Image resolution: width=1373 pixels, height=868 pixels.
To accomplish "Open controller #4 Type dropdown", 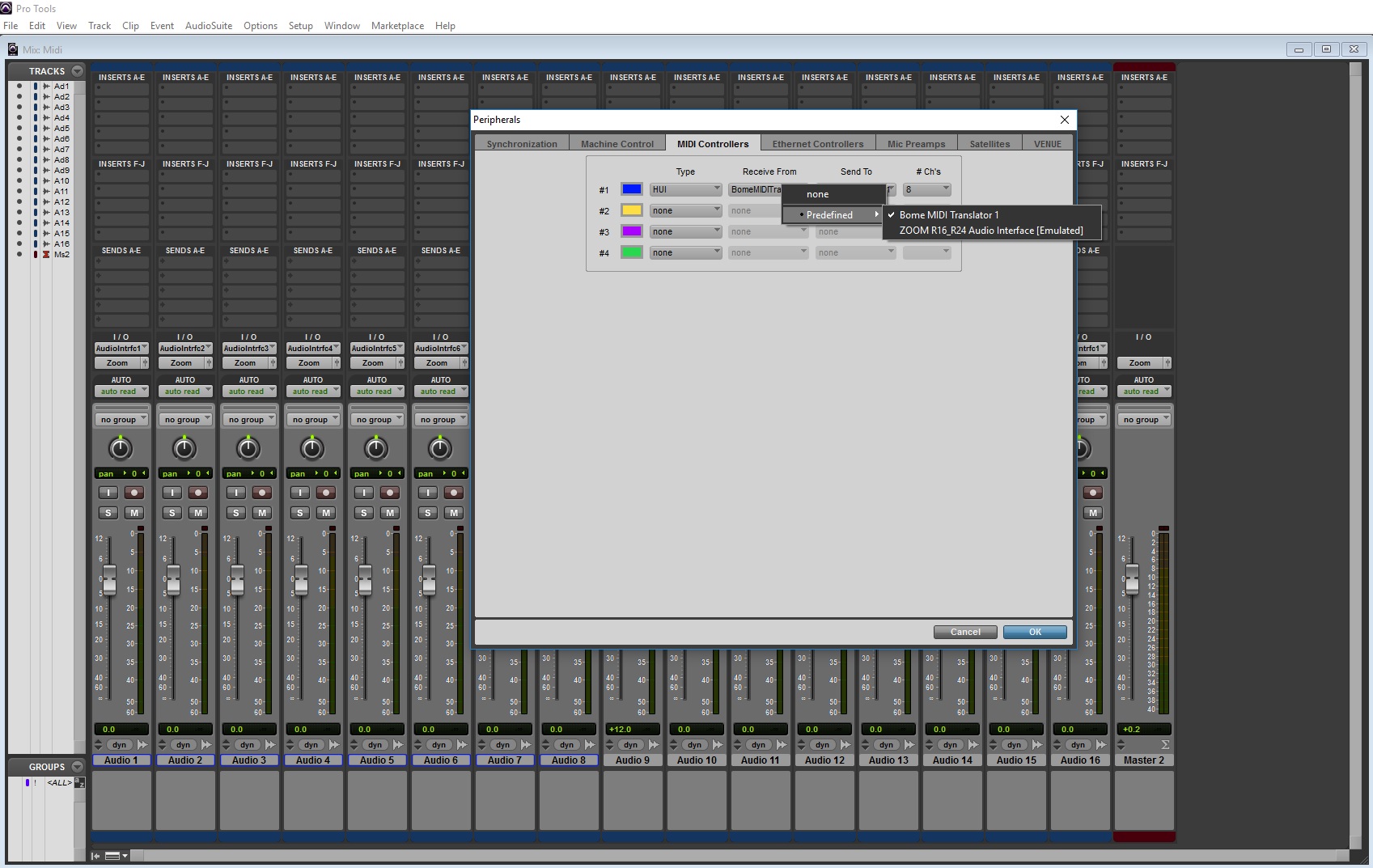I will point(685,253).
